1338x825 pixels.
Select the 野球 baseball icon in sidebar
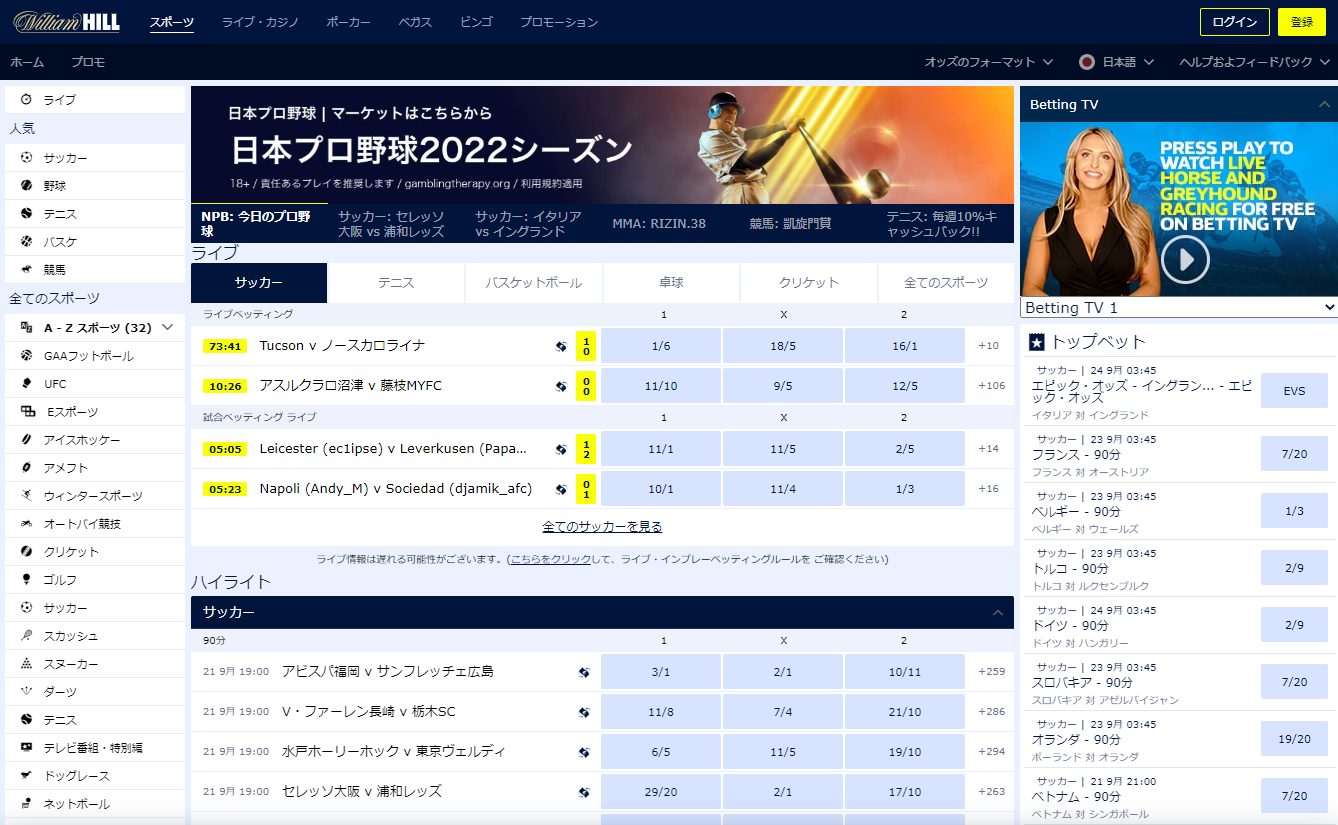(x=26, y=186)
